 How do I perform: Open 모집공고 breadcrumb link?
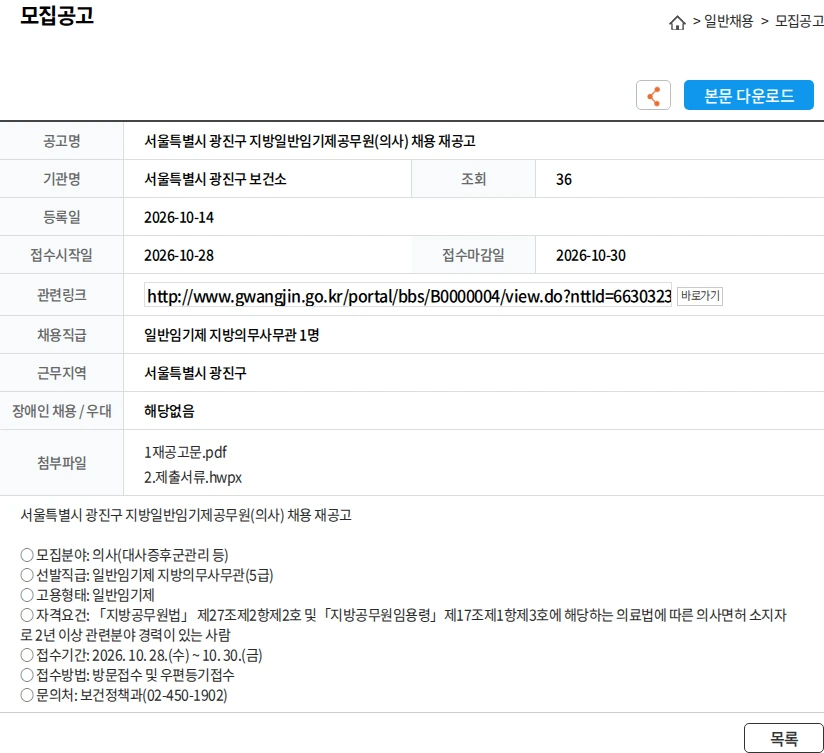click(799, 21)
